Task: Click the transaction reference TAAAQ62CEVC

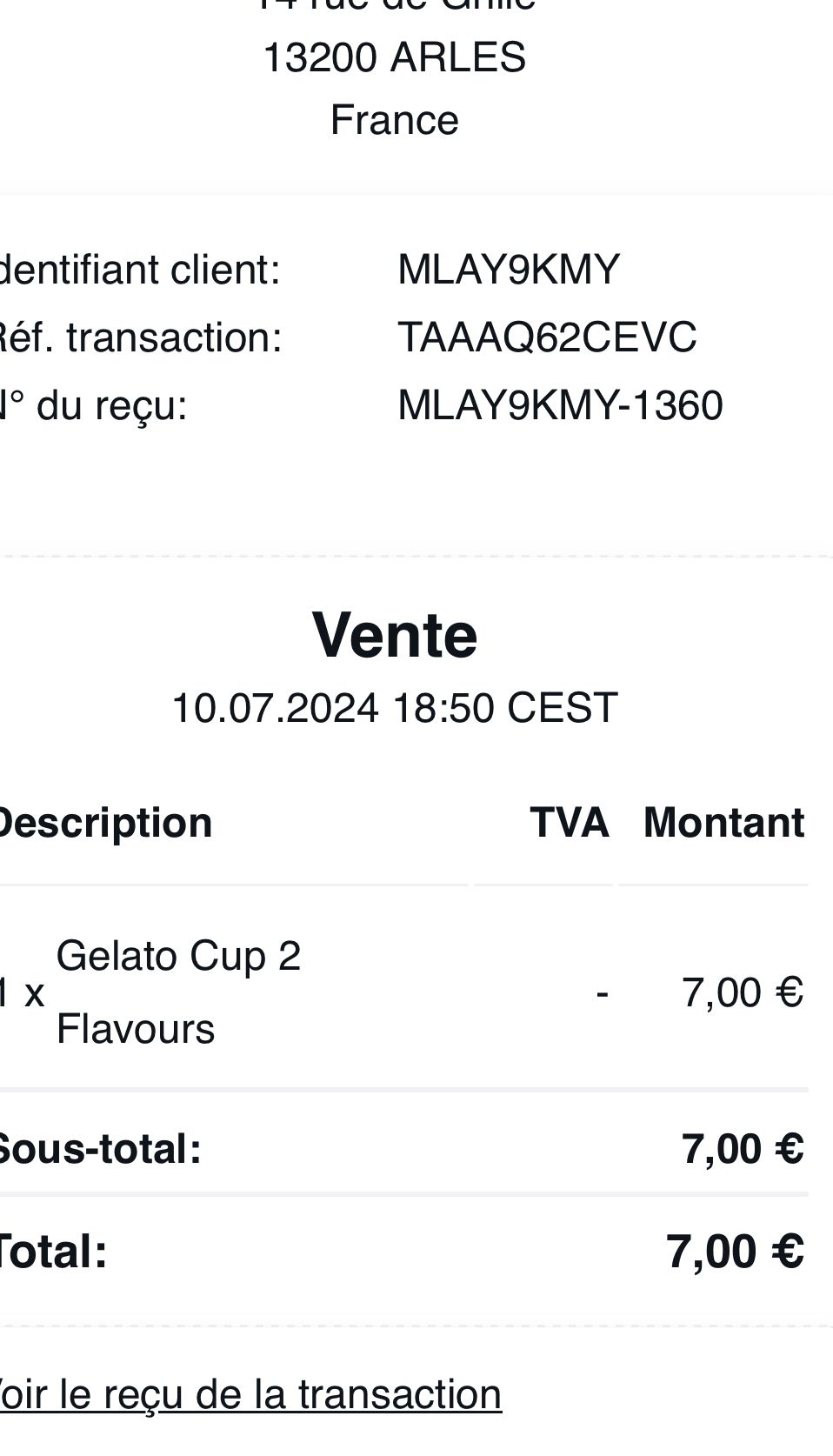Action: pos(546,337)
